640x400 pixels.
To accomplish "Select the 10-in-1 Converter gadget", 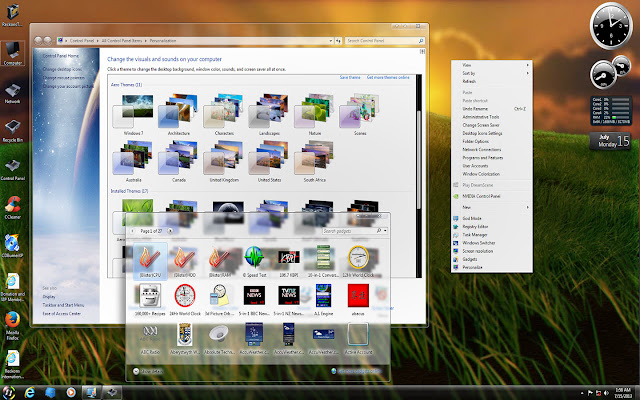I will (323, 261).
